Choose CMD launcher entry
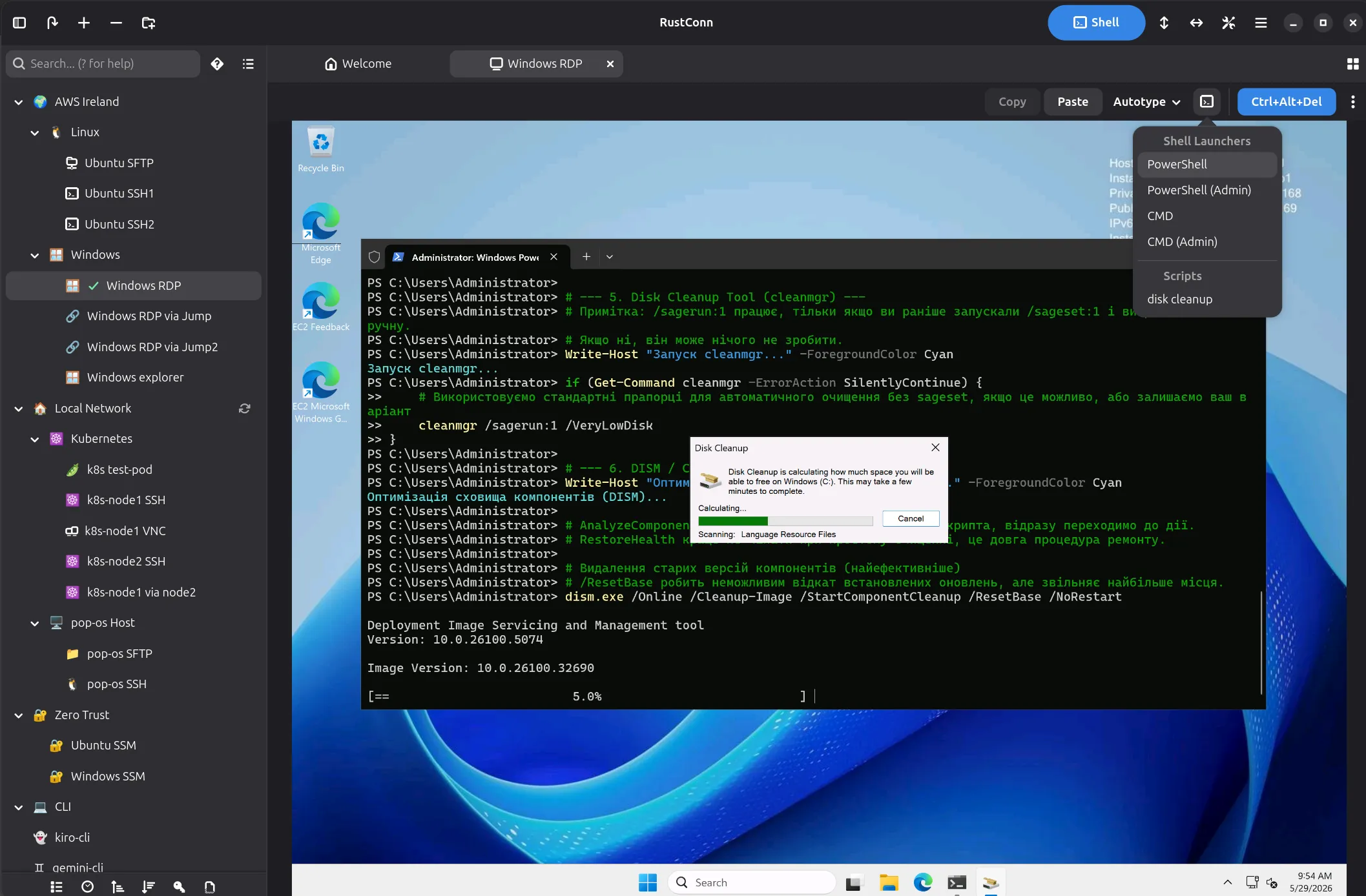This screenshot has height=896, width=1366. point(1206,216)
